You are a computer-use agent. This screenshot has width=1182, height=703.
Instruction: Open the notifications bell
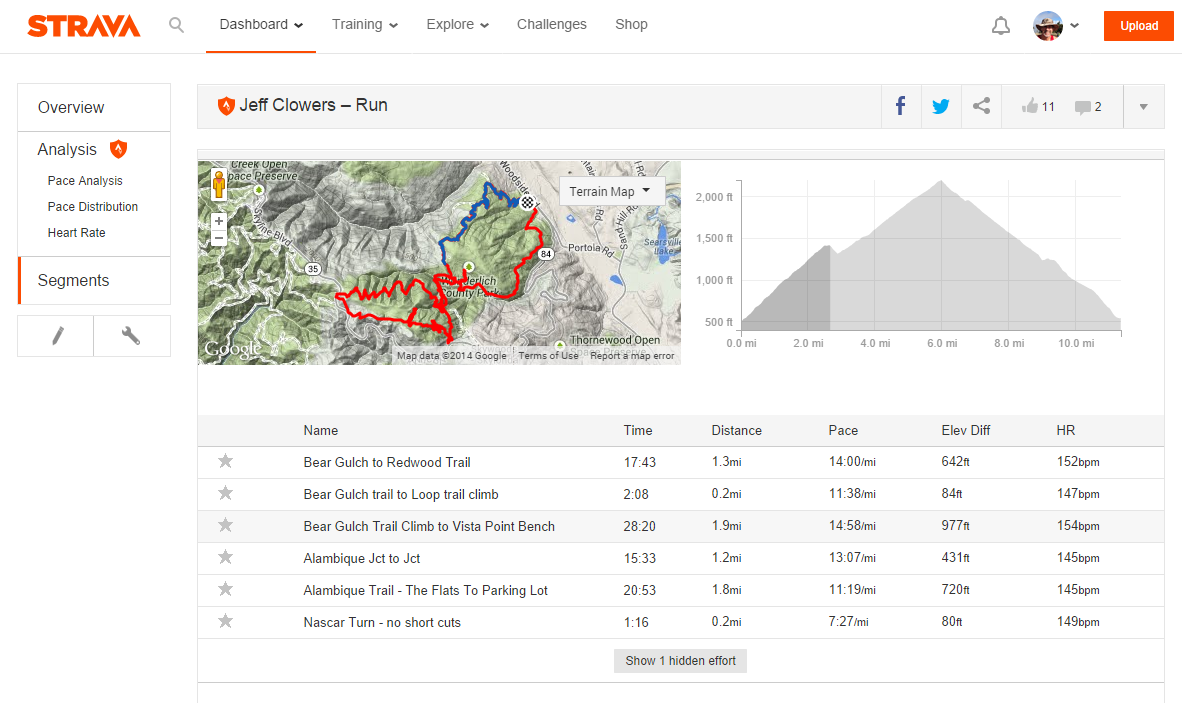pos(1001,25)
